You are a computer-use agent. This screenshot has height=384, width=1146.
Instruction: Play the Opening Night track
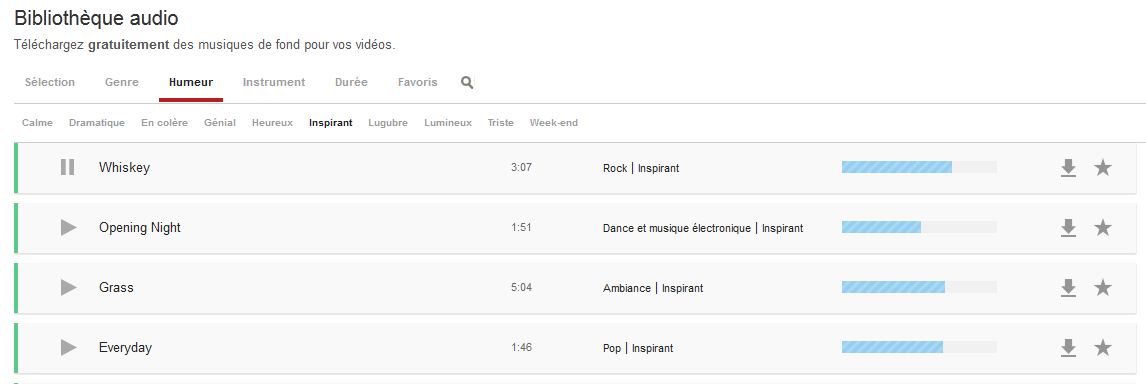pyautogui.click(x=69, y=227)
